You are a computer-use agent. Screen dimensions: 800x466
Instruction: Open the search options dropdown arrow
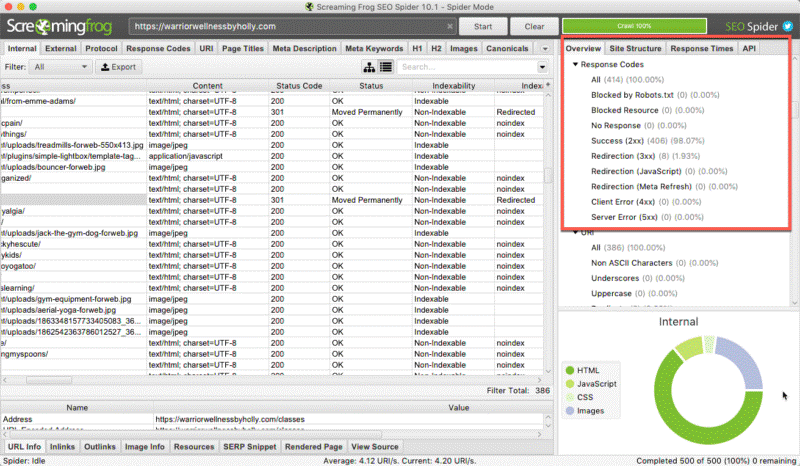542,67
